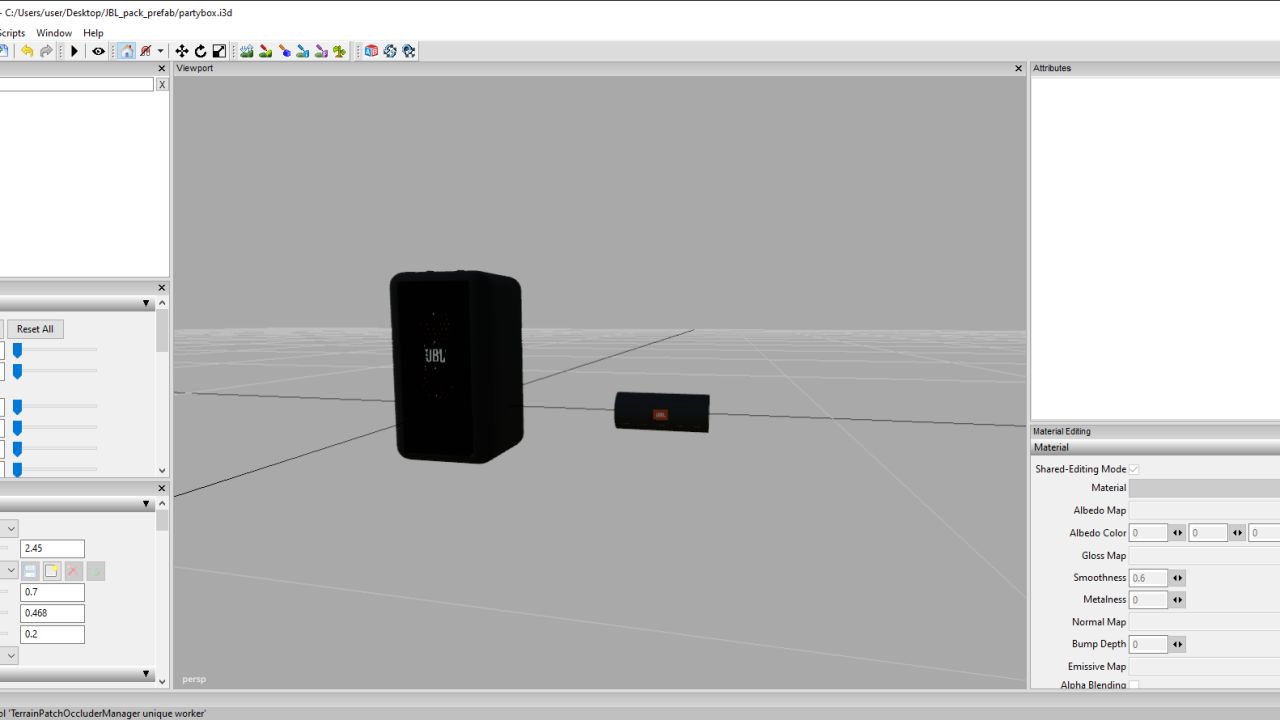The width and height of the screenshot is (1280, 720).
Task: Activate the blue-blob terrain brush icon
Action: (284, 51)
